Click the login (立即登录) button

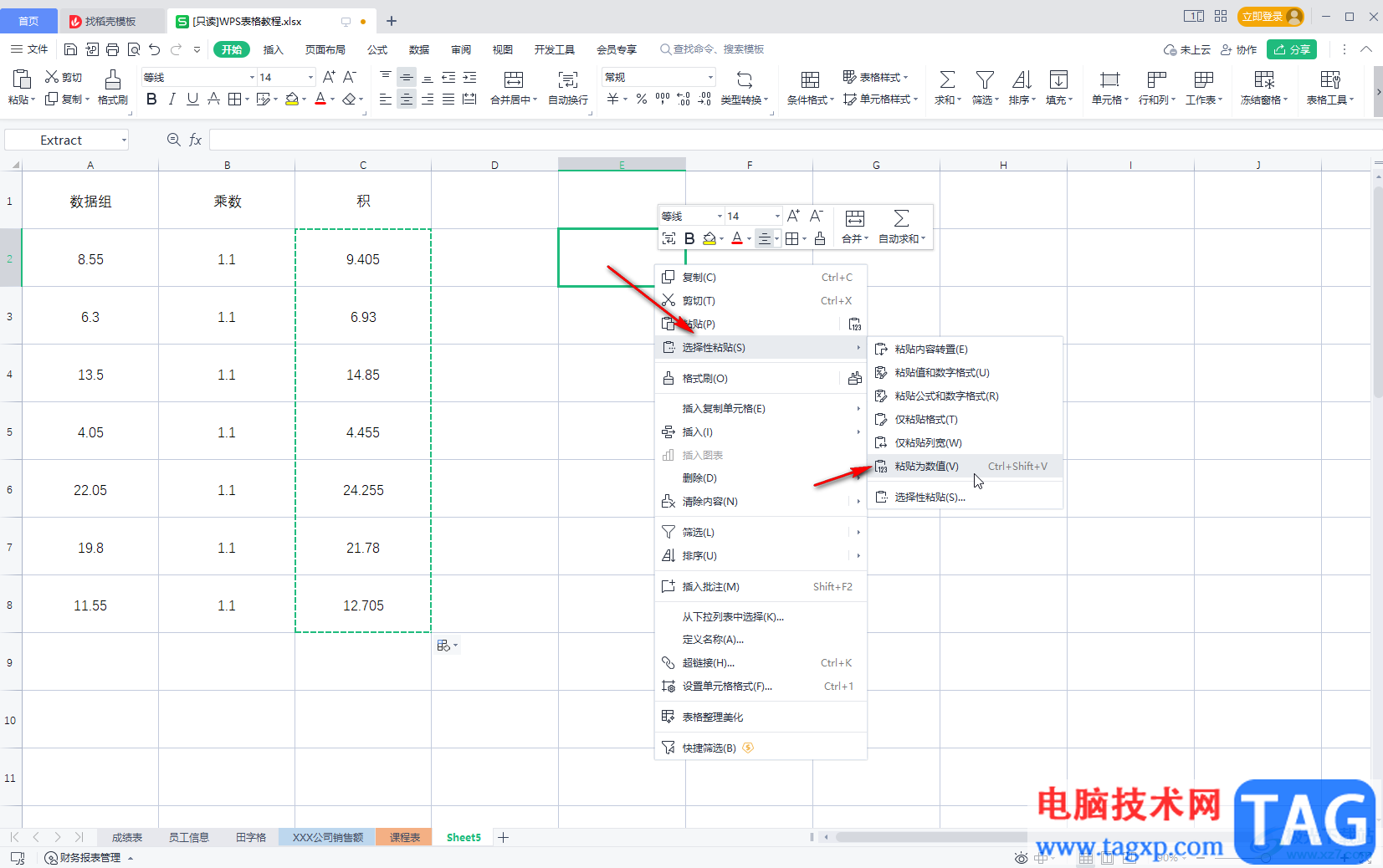(x=1270, y=17)
